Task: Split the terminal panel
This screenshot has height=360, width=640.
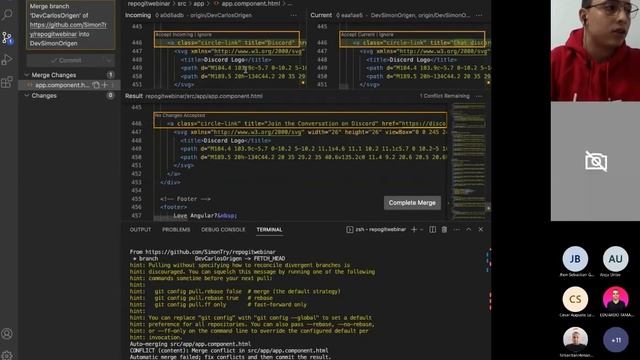Action: pos(432,229)
